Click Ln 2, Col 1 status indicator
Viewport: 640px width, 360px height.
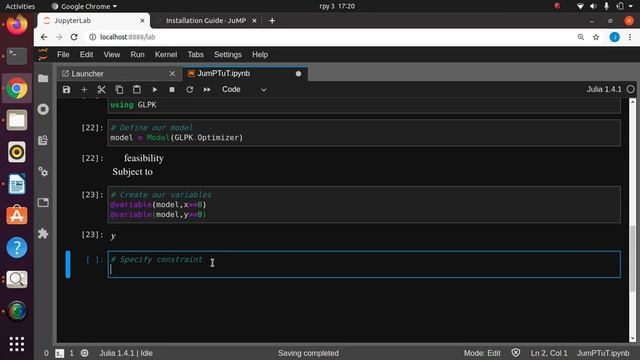pos(549,353)
